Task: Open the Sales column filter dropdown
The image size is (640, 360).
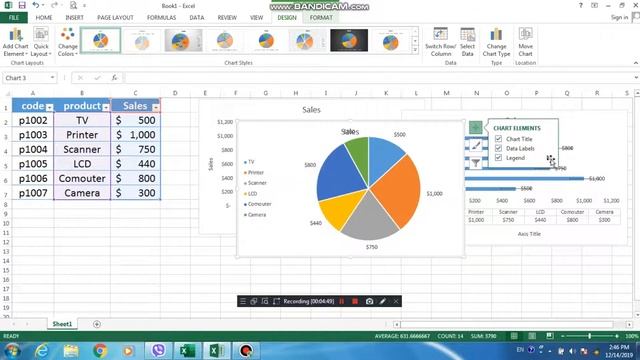Action: pos(156,107)
